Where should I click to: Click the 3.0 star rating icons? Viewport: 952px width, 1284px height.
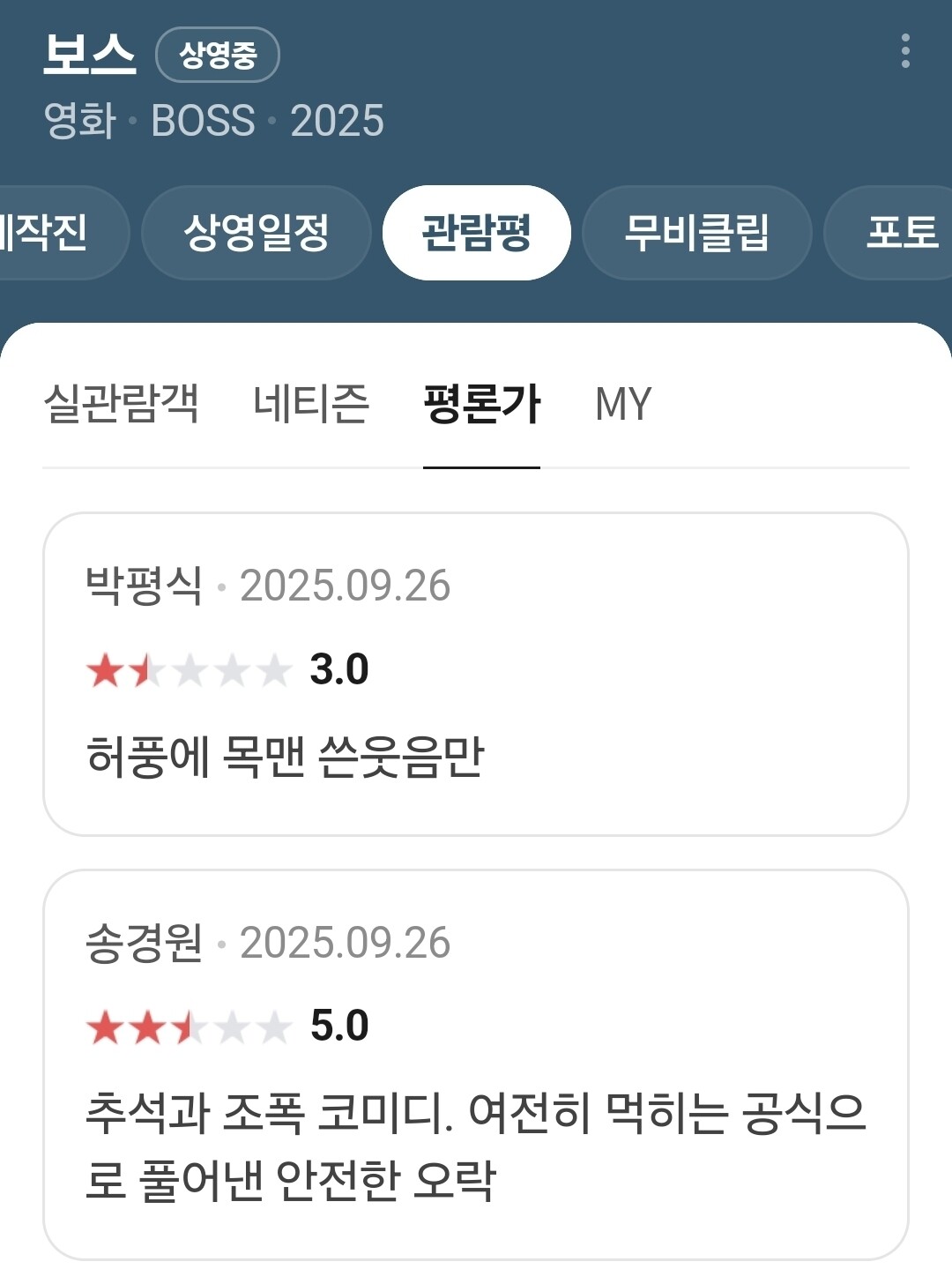(189, 670)
